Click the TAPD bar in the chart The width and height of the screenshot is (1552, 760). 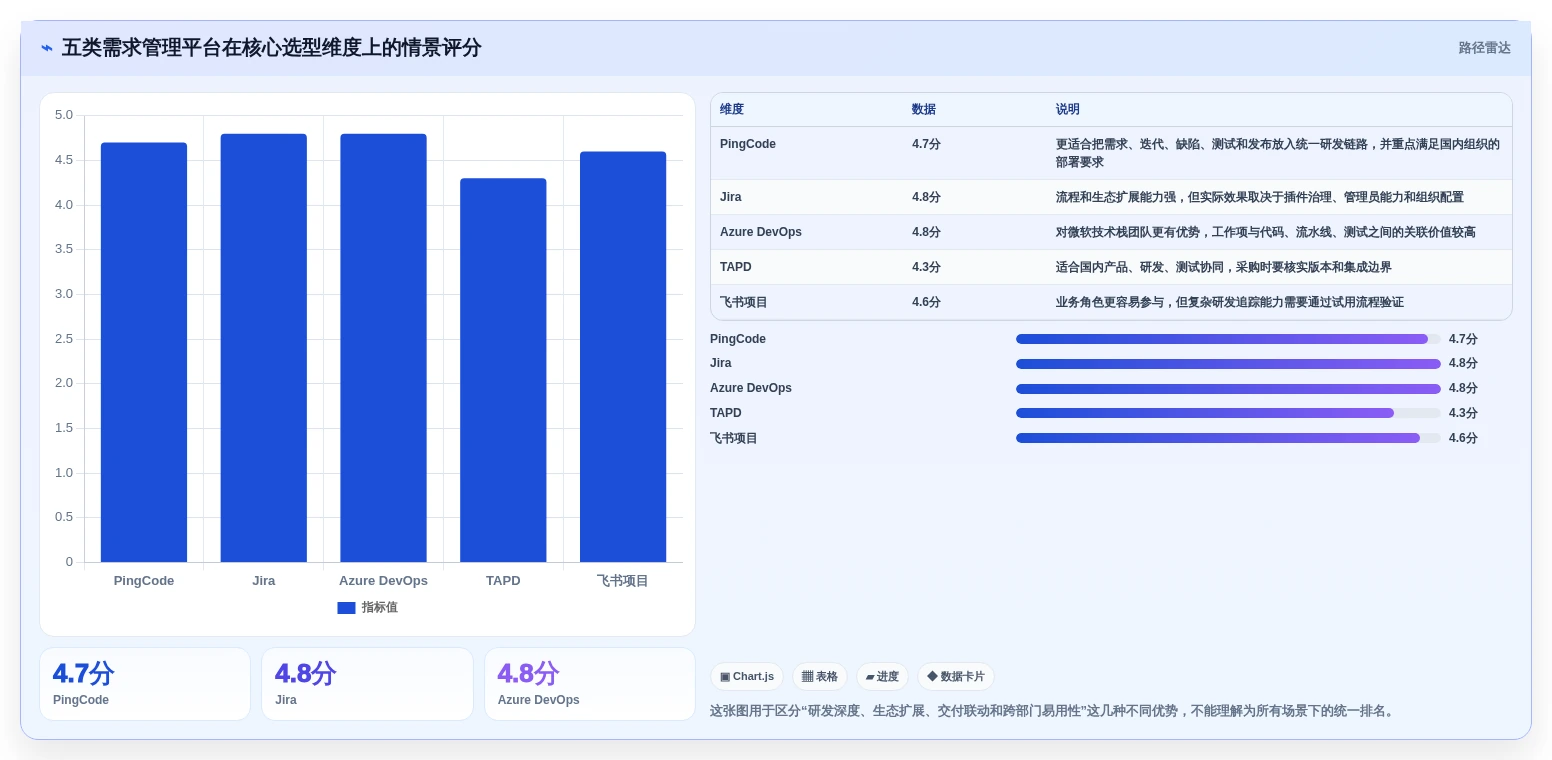tap(503, 370)
